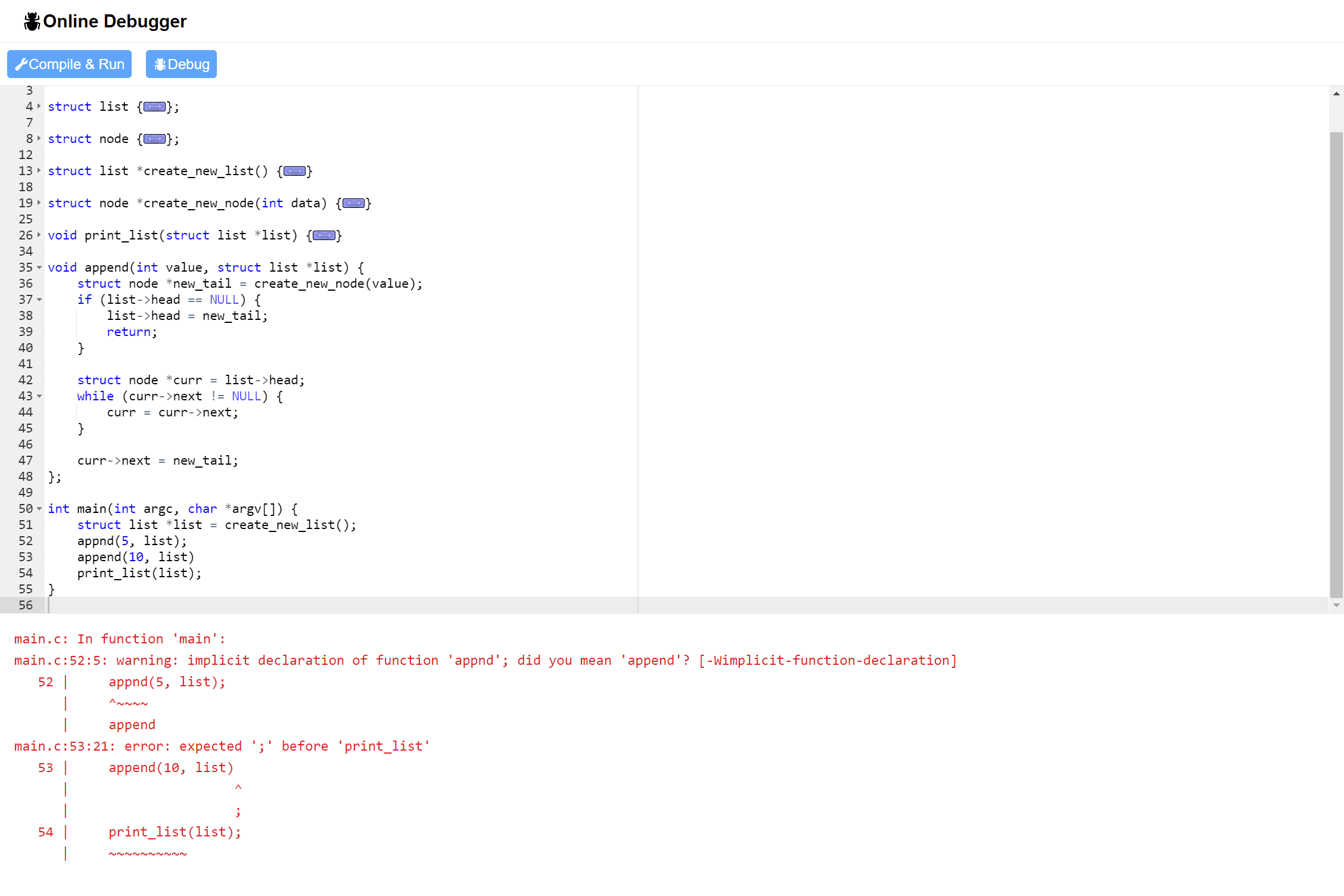Unfold line 4 with gutter arrow
This screenshot has width=1344, height=896.
click(x=39, y=107)
